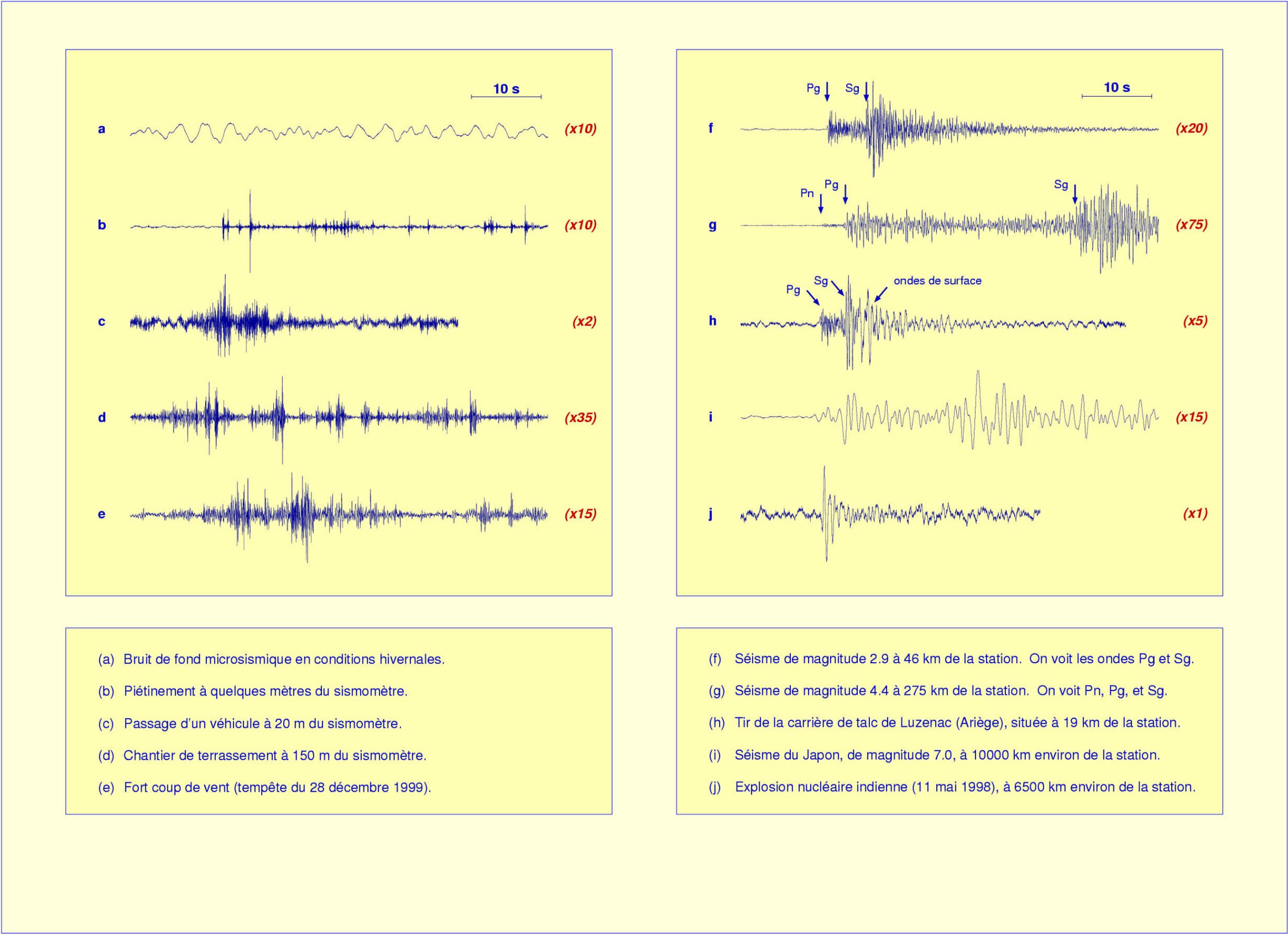Viewport: 1288px width, 934px height.
Task: Select the (x1) amplification label
Action: click(1195, 514)
